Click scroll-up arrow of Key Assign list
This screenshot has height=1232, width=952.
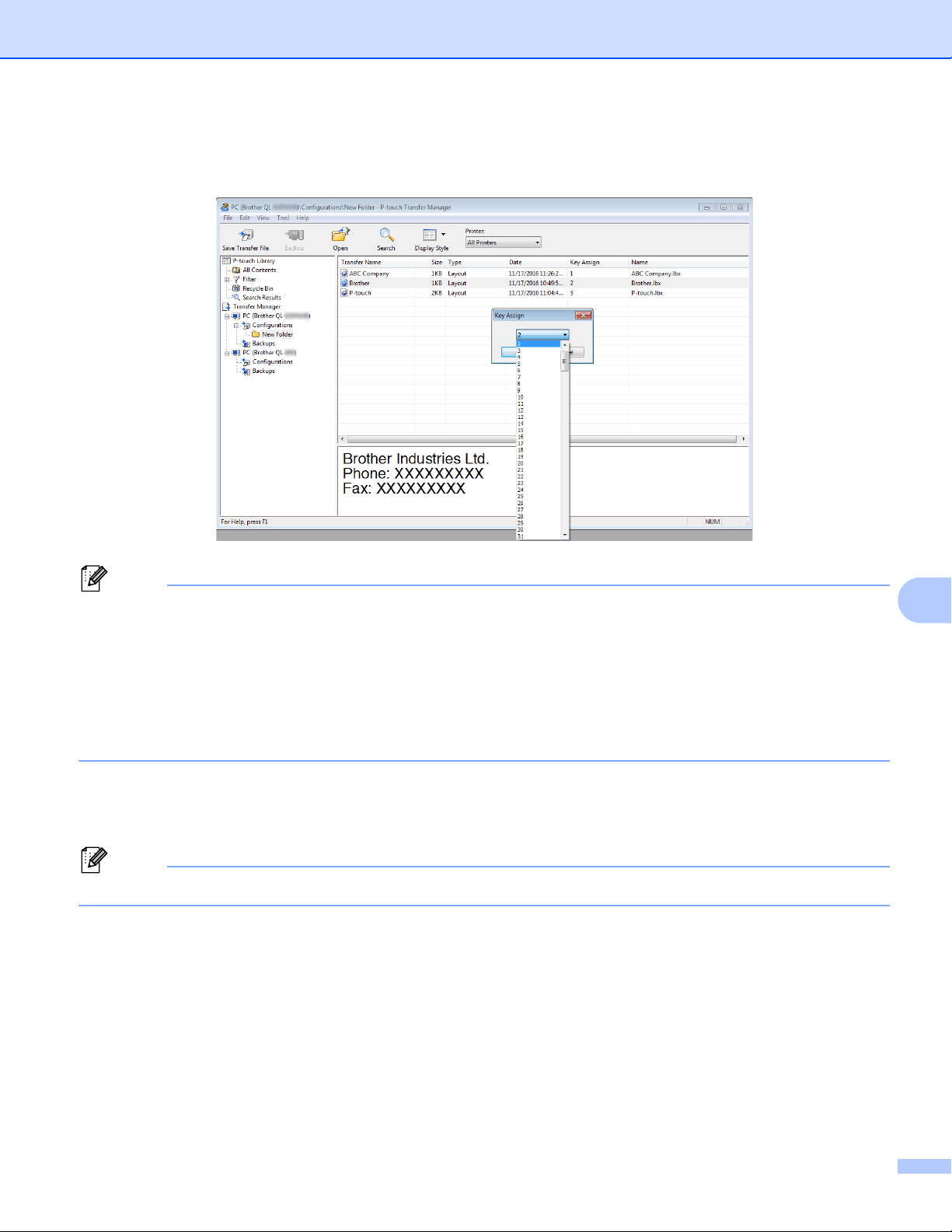(x=565, y=345)
